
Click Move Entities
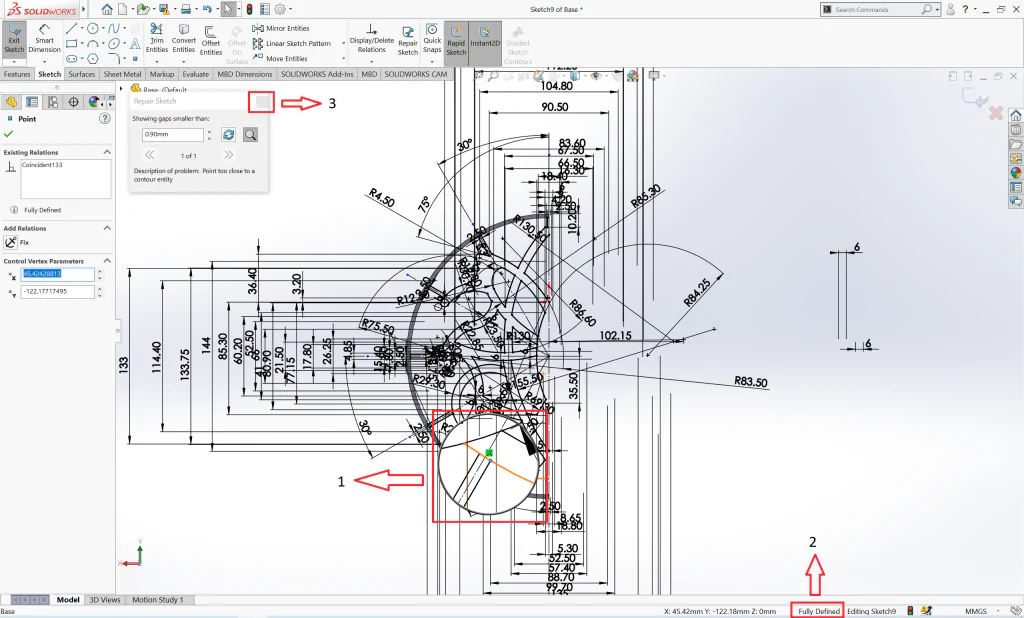[x=280, y=58]
